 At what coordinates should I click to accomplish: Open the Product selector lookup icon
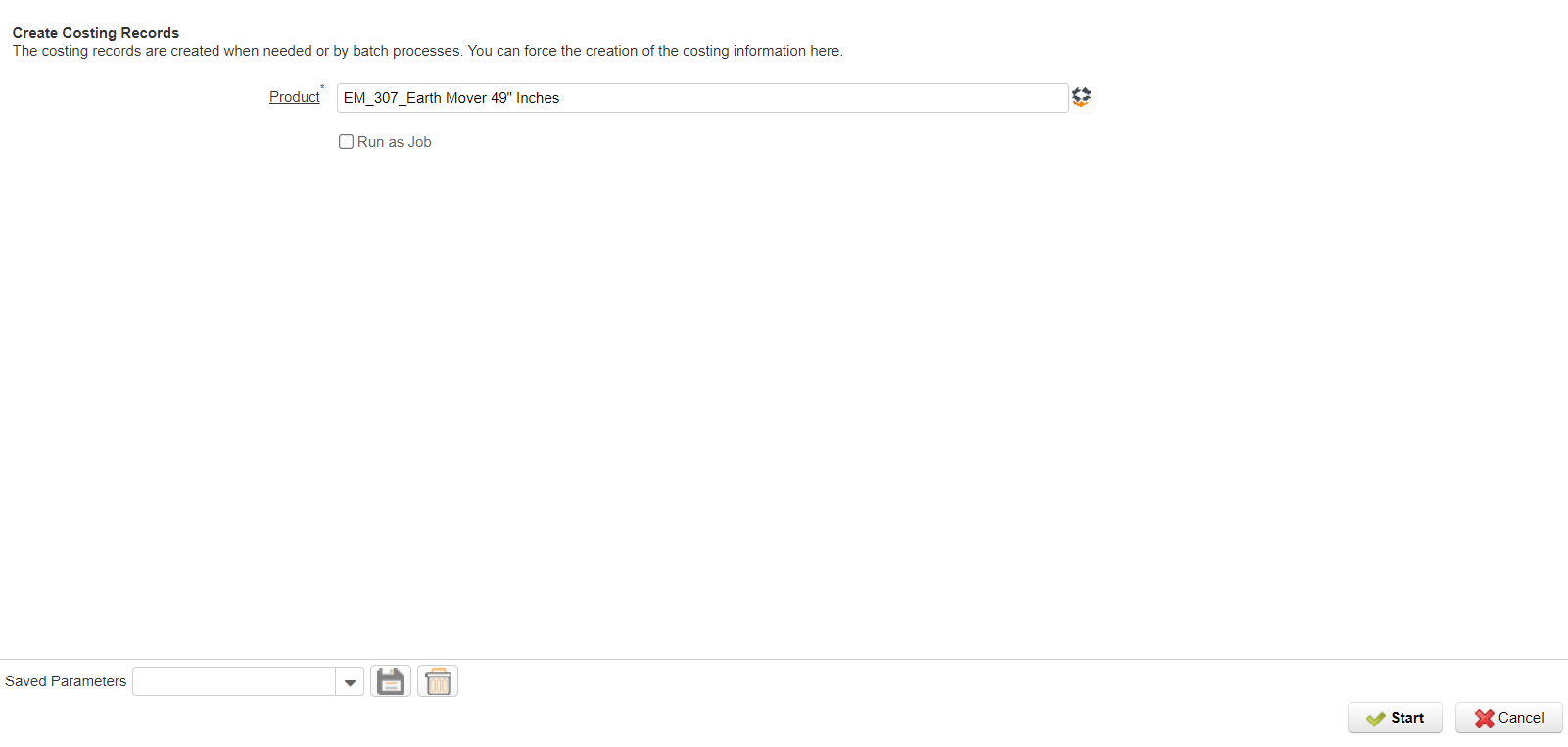tap(1081, 97)
